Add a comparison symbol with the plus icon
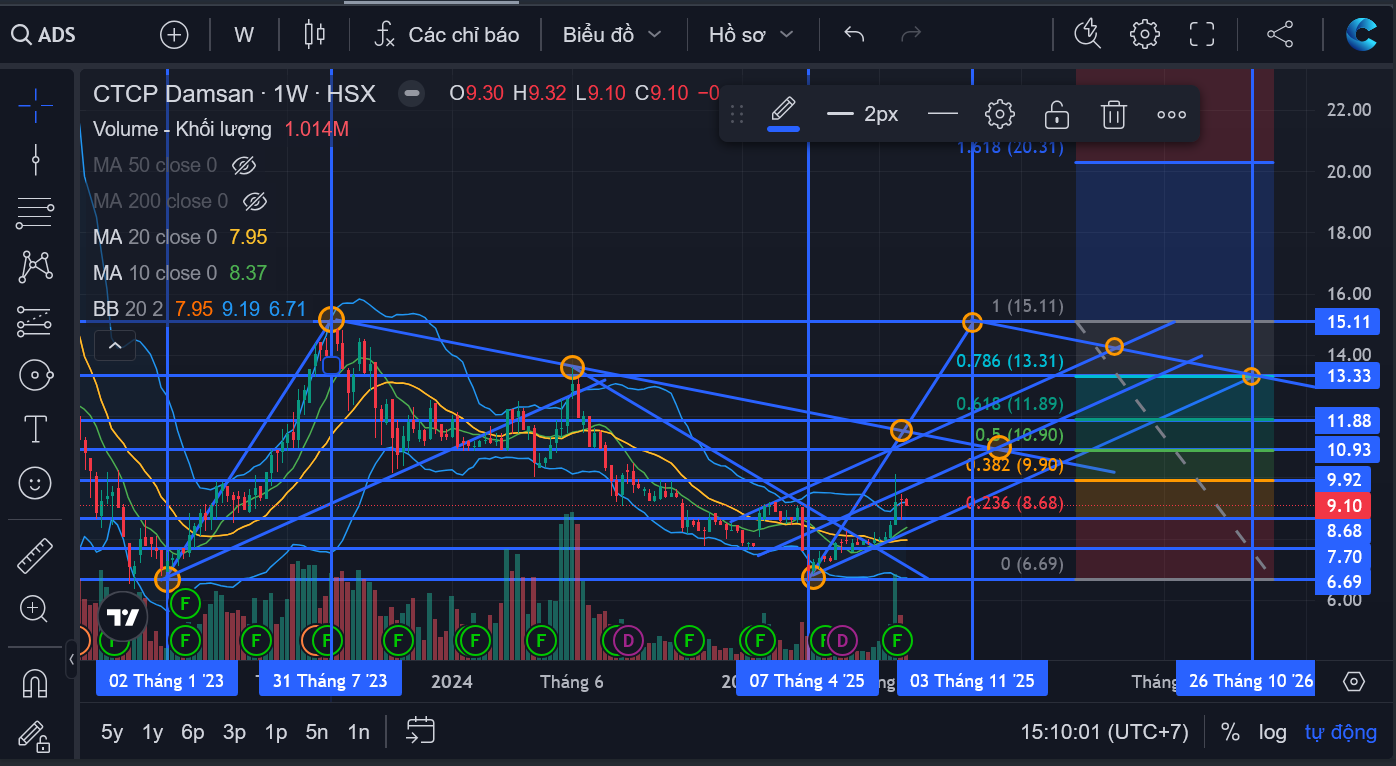Screen dimensions: 1396x766 (174, 35)
